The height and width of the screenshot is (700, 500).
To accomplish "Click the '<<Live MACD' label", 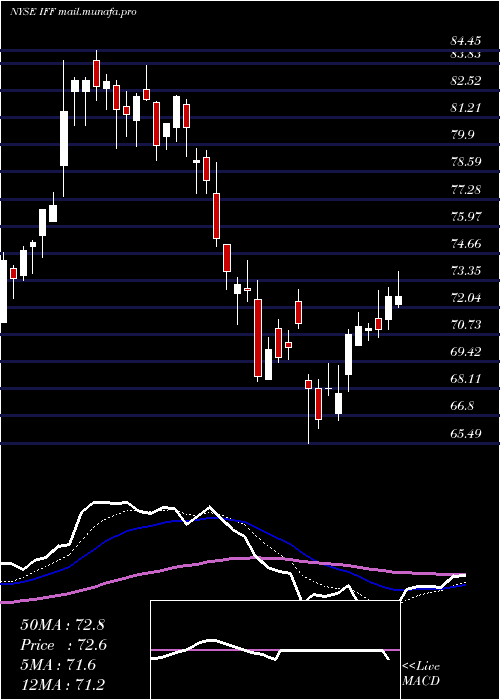I will point(421,674).
